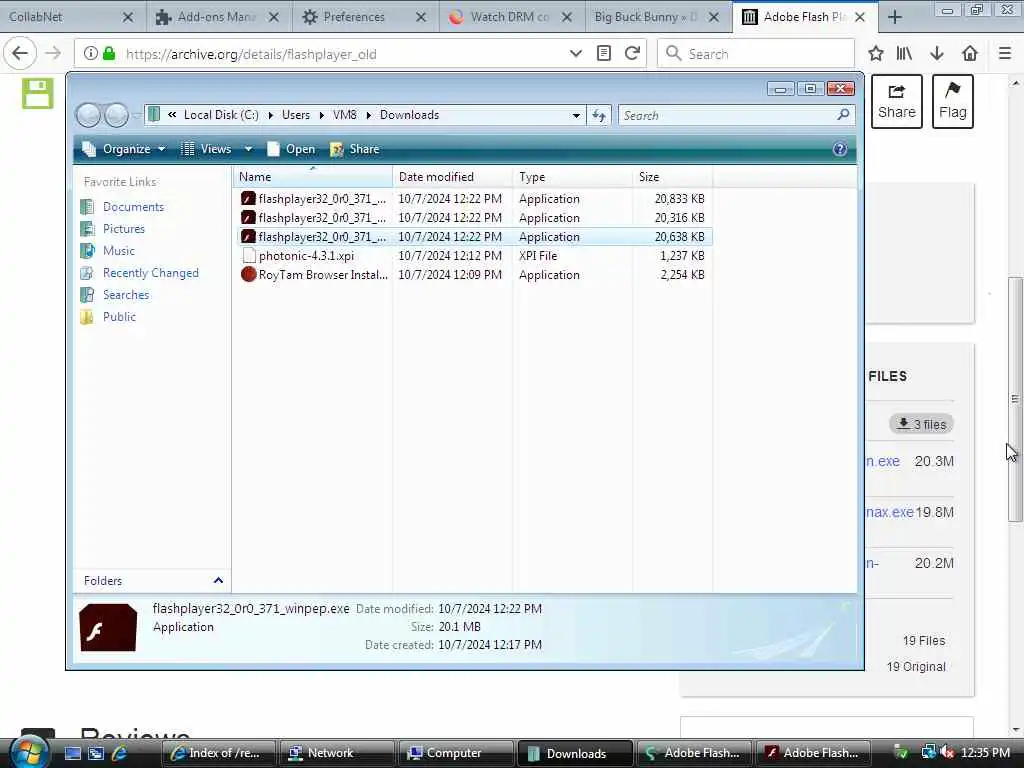Sort files by Name column header
The image size is (1024, 768).
click(x=313, y=177)
